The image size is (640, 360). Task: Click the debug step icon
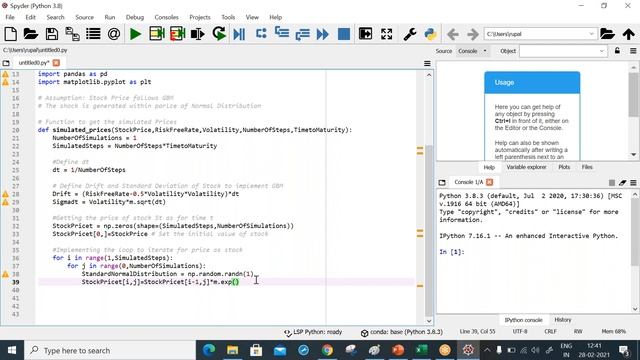261,33
